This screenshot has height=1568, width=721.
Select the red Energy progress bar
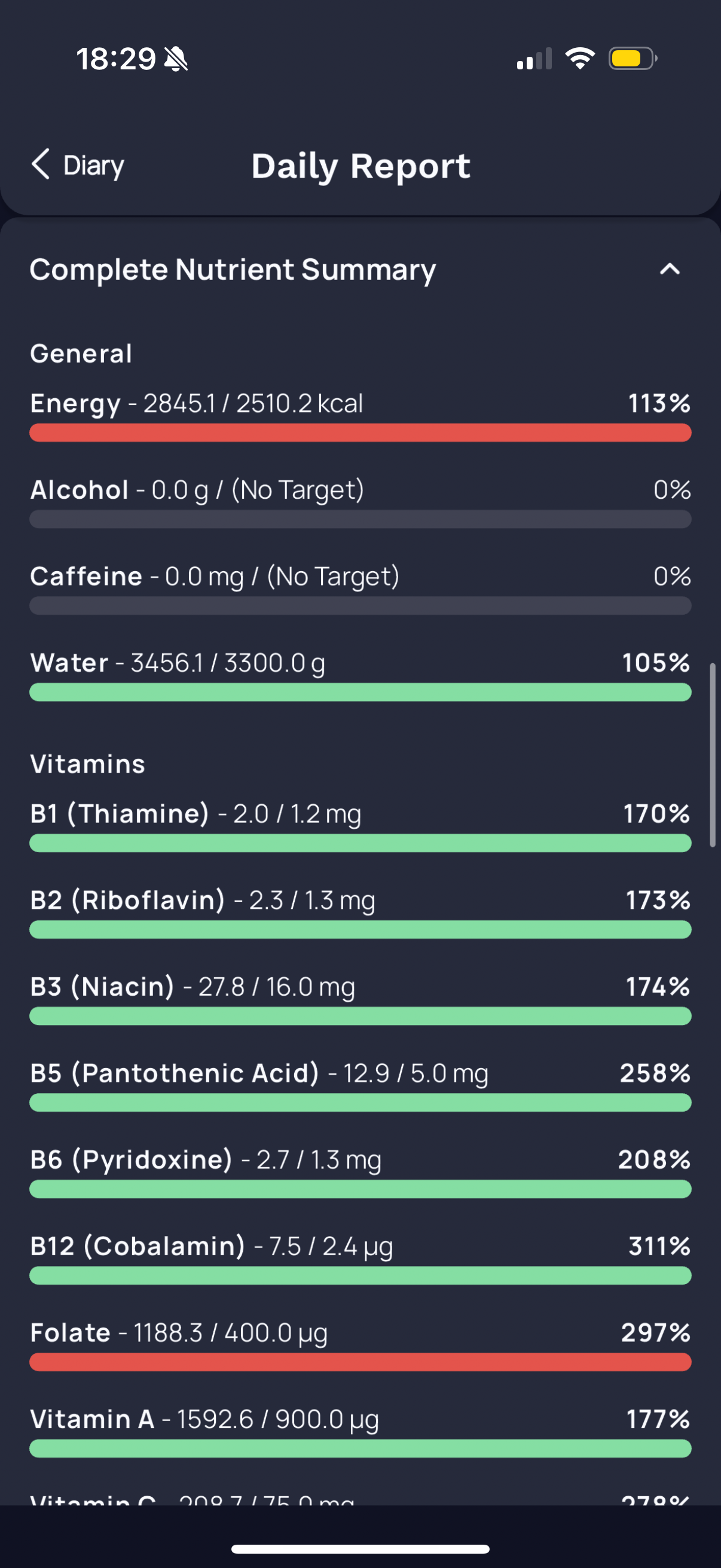click(x=360, y=433)
